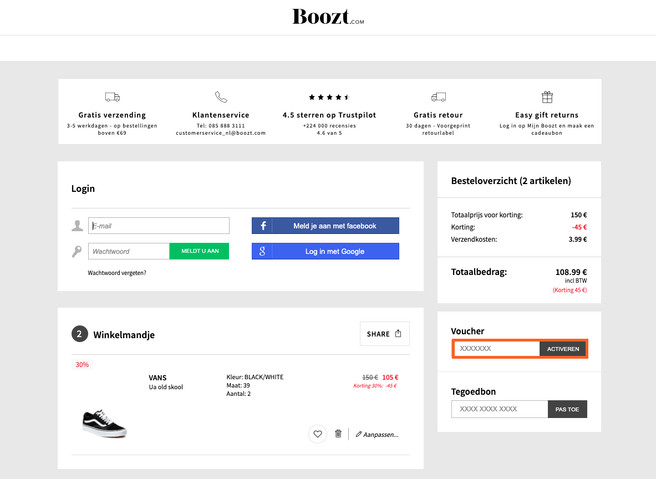Click the return truck icon above Gratis retour
The height and width of the screenshot is (479, 656).
coord(438,97)
